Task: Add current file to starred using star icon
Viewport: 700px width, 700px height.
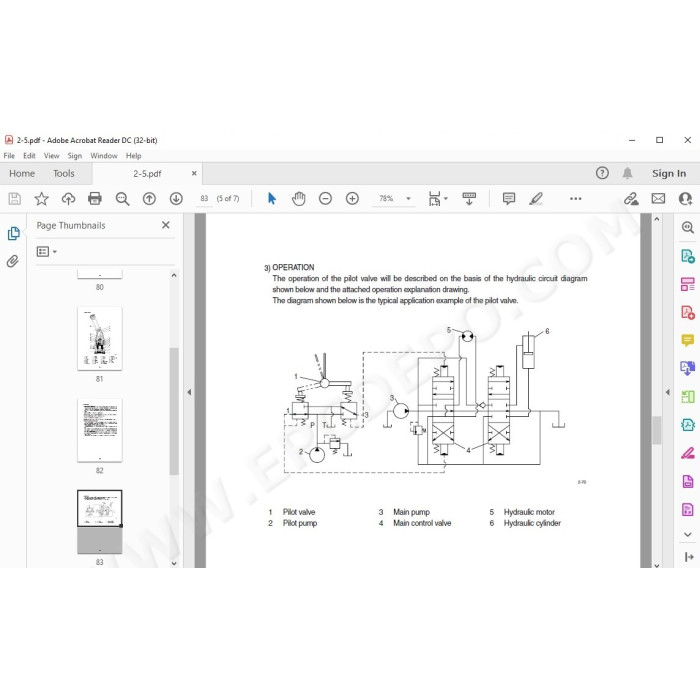Action: tap(42, 199)
